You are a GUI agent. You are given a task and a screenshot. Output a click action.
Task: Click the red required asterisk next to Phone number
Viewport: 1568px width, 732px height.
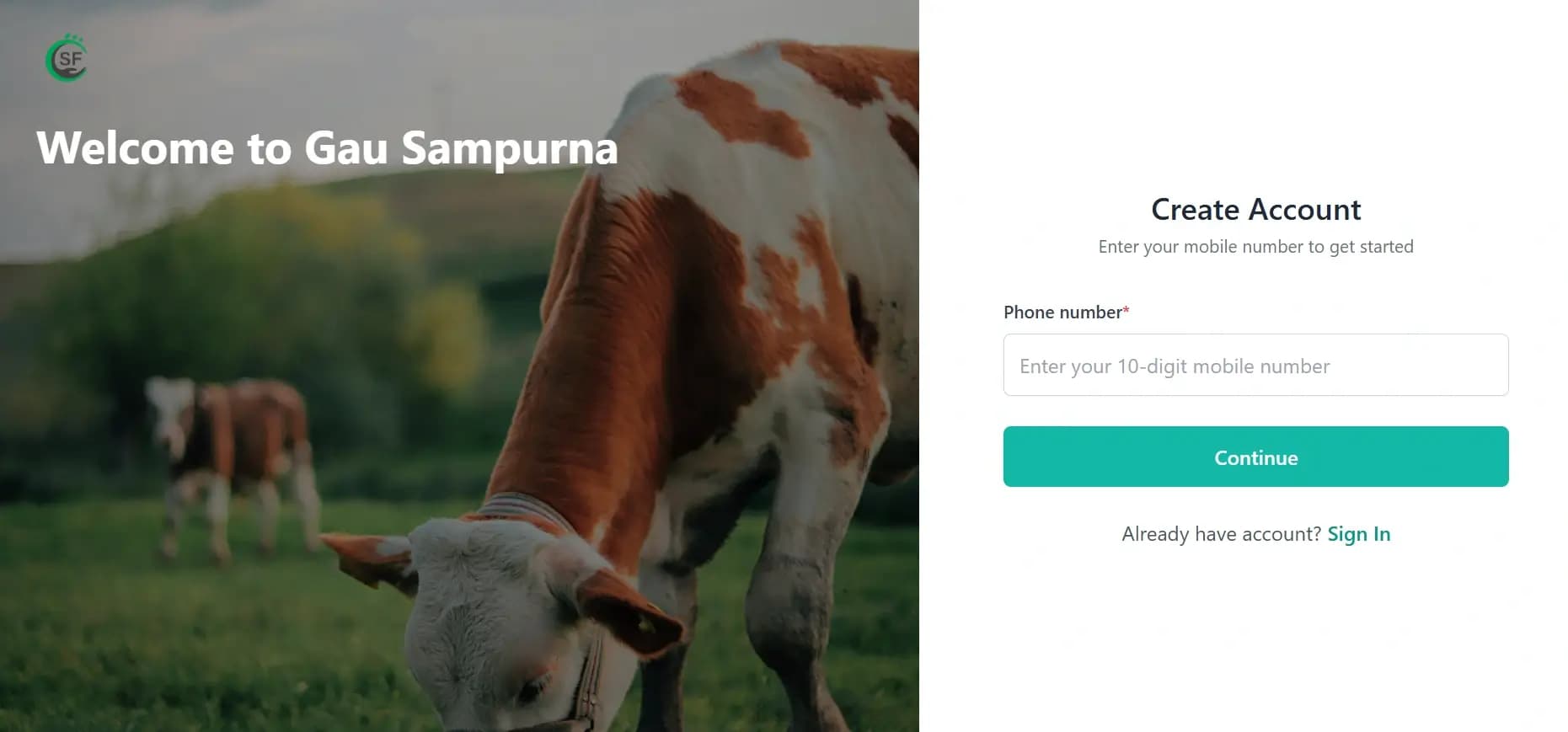(1126, 309)
